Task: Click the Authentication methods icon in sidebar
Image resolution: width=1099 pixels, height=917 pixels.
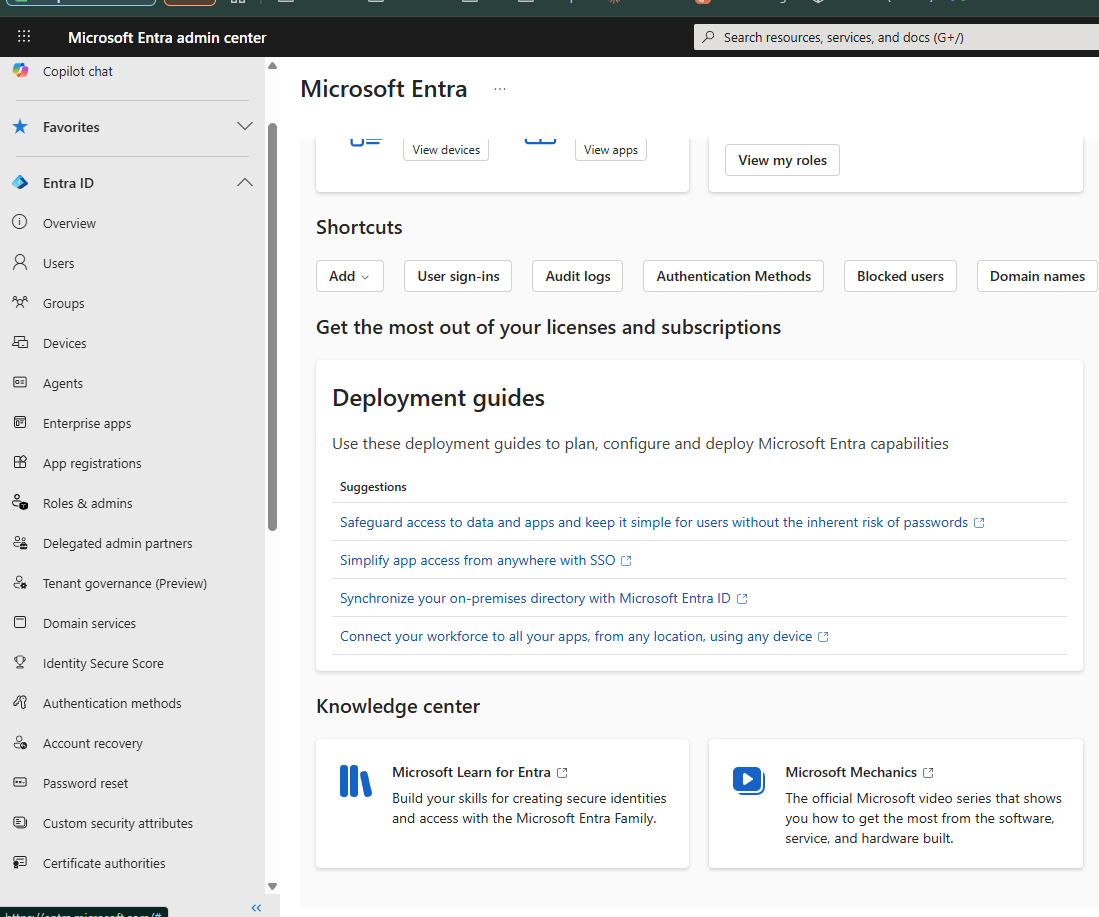Action: tap(20, 702)
